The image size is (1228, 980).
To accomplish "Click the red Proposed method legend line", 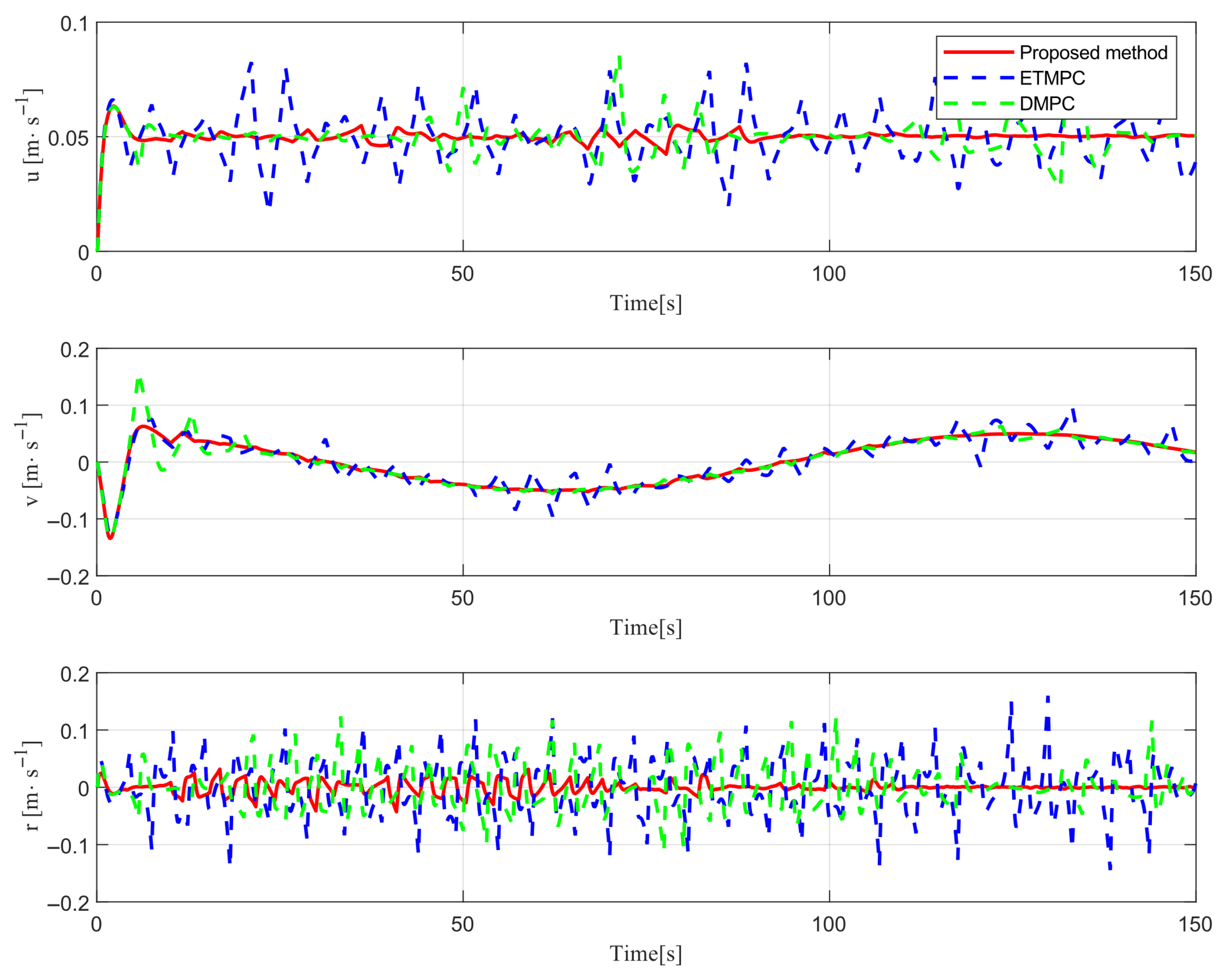I will (978, 52).
